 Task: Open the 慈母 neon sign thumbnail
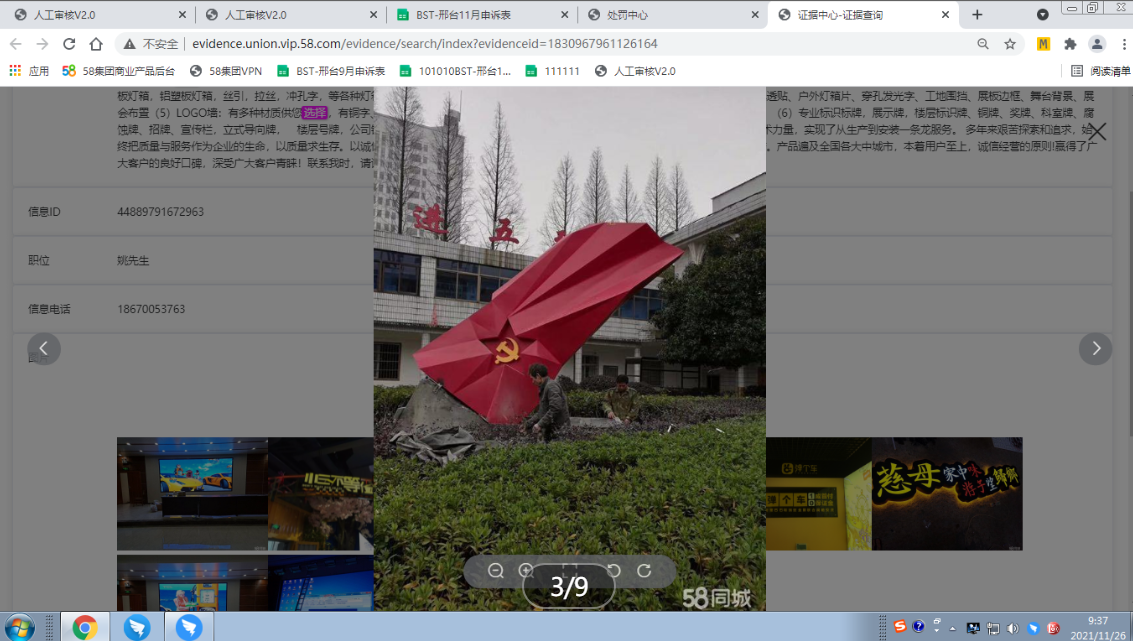(x=947, y=494)
